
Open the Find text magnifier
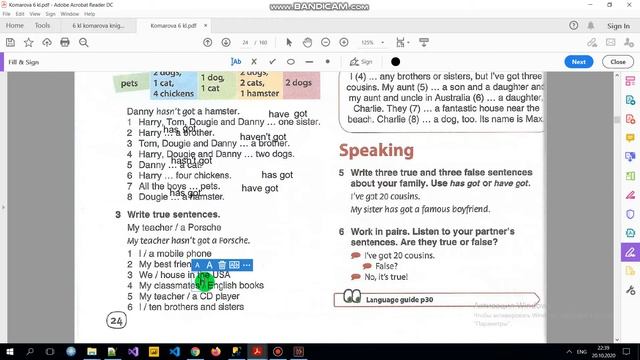tap(84, 42)
